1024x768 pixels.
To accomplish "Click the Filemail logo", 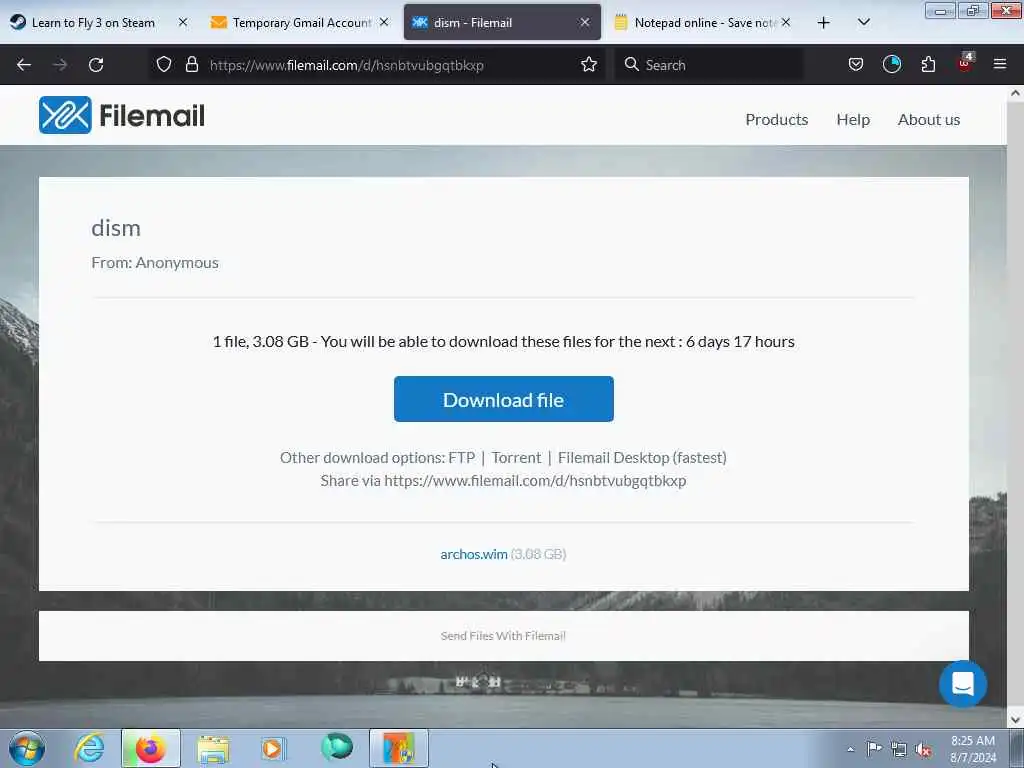I will [122, 116].
